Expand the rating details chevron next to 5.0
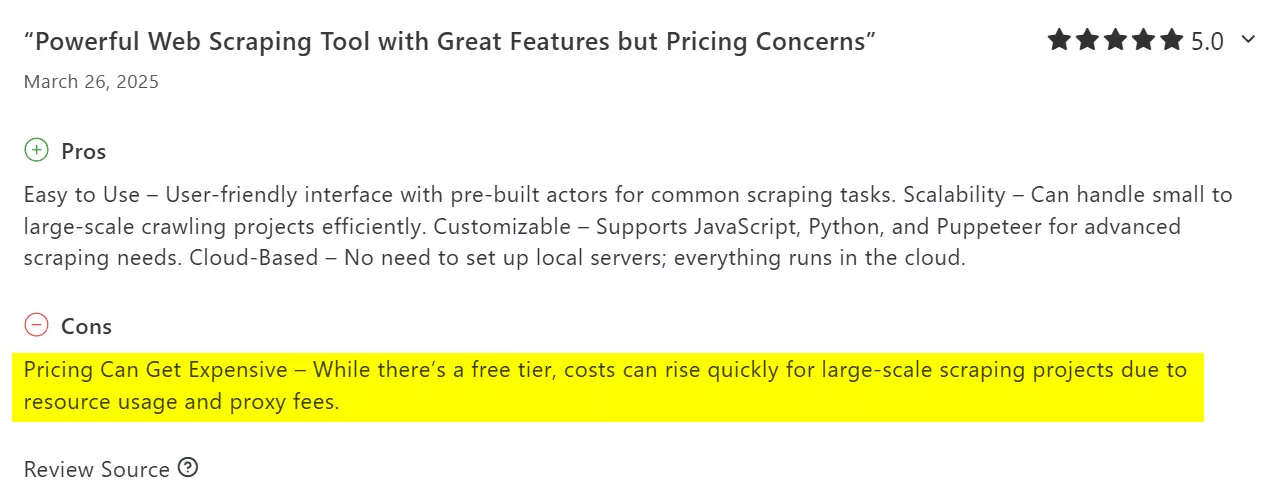Viewport: 1287px width, 498px height. click(x=1247, y=40)
